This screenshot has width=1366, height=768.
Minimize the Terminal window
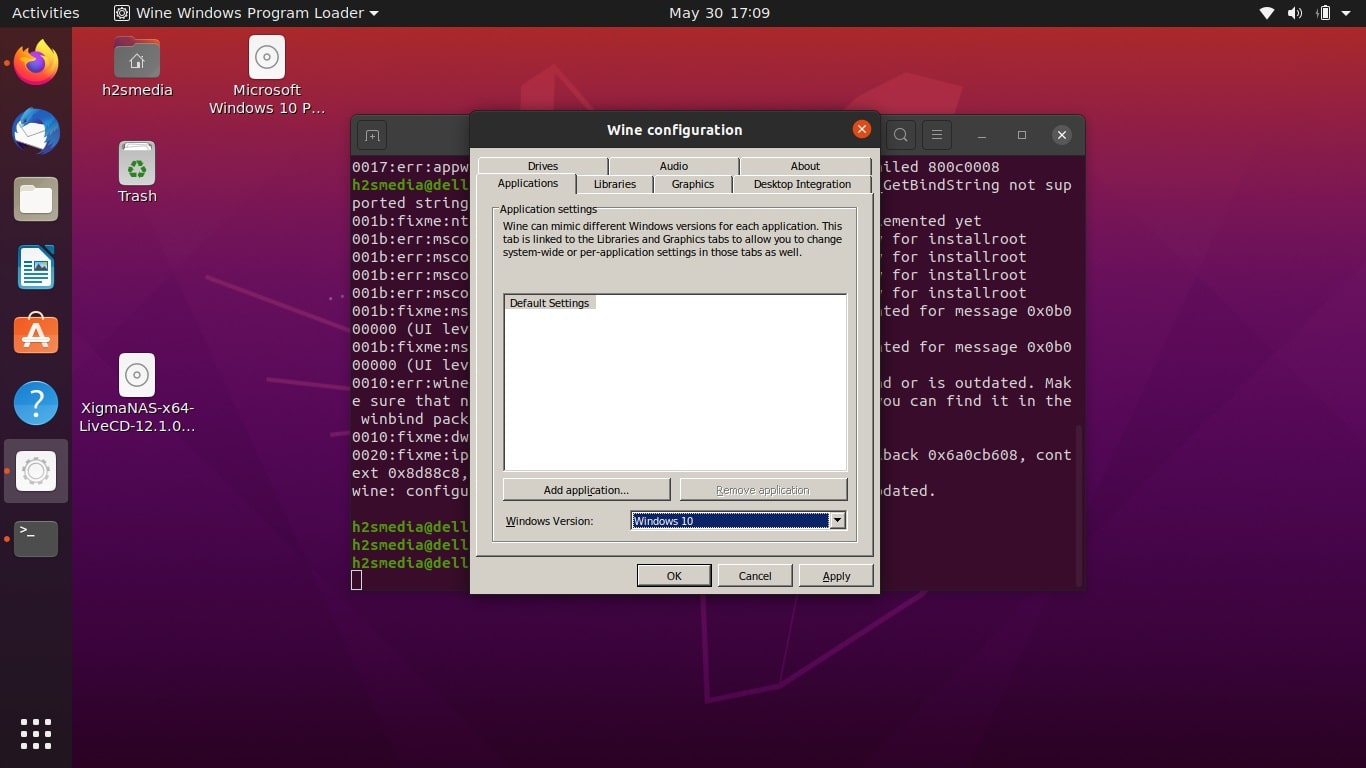click(982, 135)
